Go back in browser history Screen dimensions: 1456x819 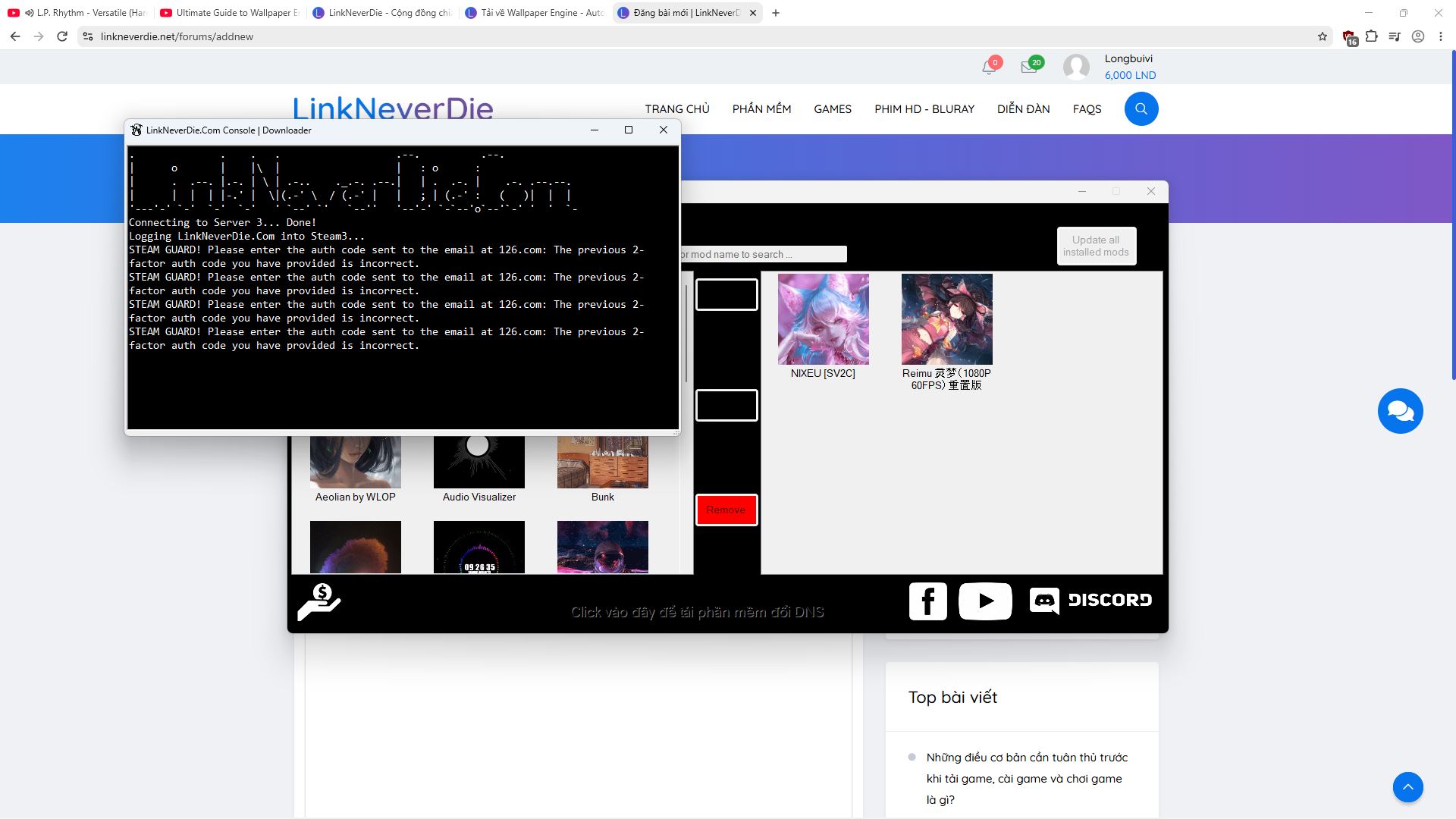pos(15,36)
